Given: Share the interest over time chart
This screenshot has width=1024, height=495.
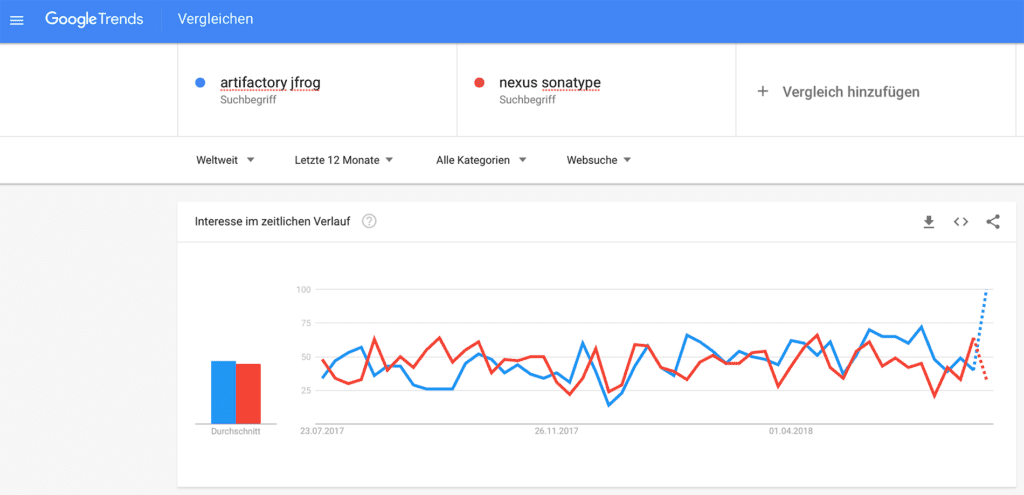Looking at the screenshot, I should (x=992, y=221).
